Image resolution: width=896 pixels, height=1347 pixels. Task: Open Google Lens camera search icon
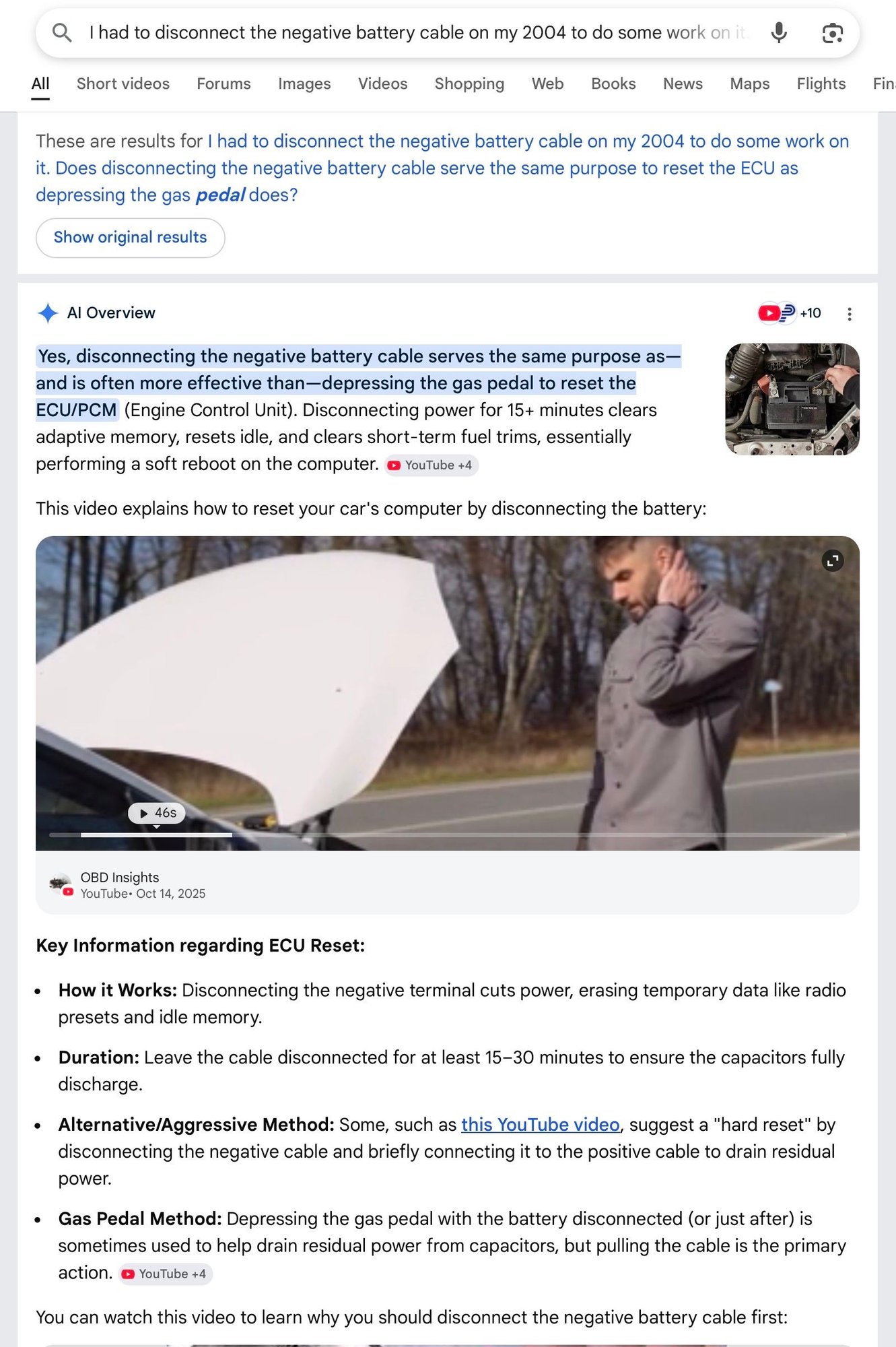[833, 33]
